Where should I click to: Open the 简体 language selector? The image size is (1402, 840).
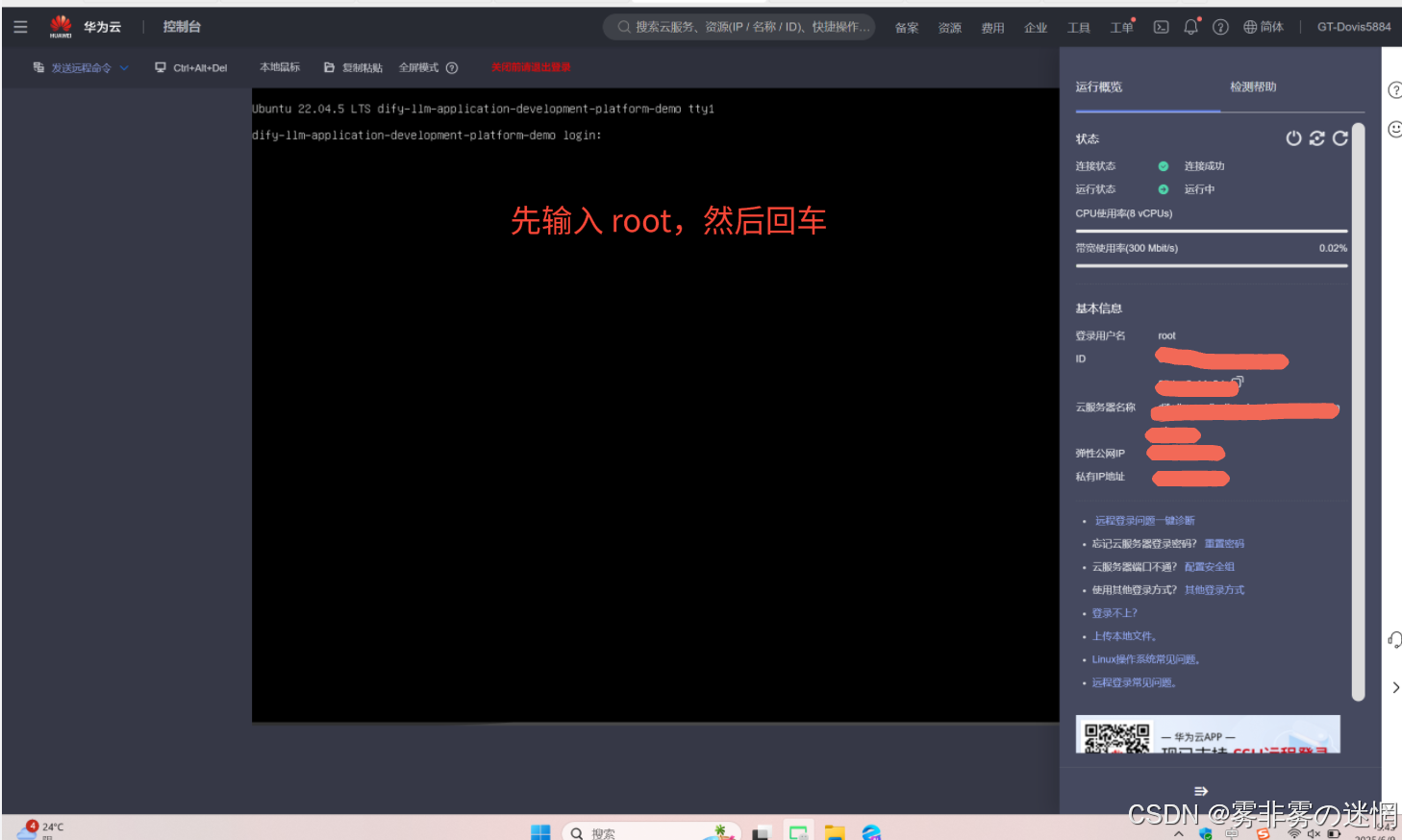pyautogui.click(x=1264, y=27)
